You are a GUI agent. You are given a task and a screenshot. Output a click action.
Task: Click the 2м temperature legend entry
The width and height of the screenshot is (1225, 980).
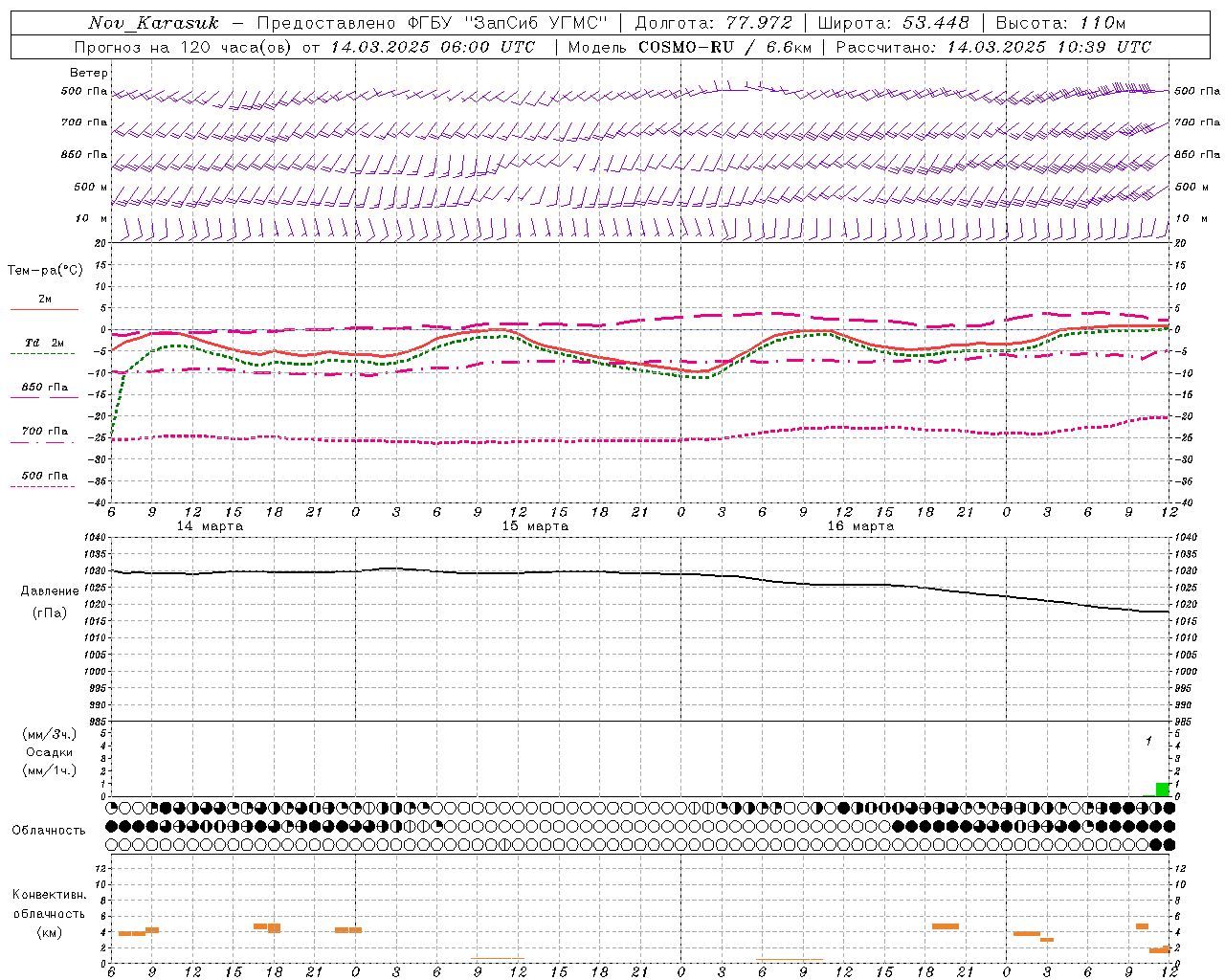click(45, 300)
